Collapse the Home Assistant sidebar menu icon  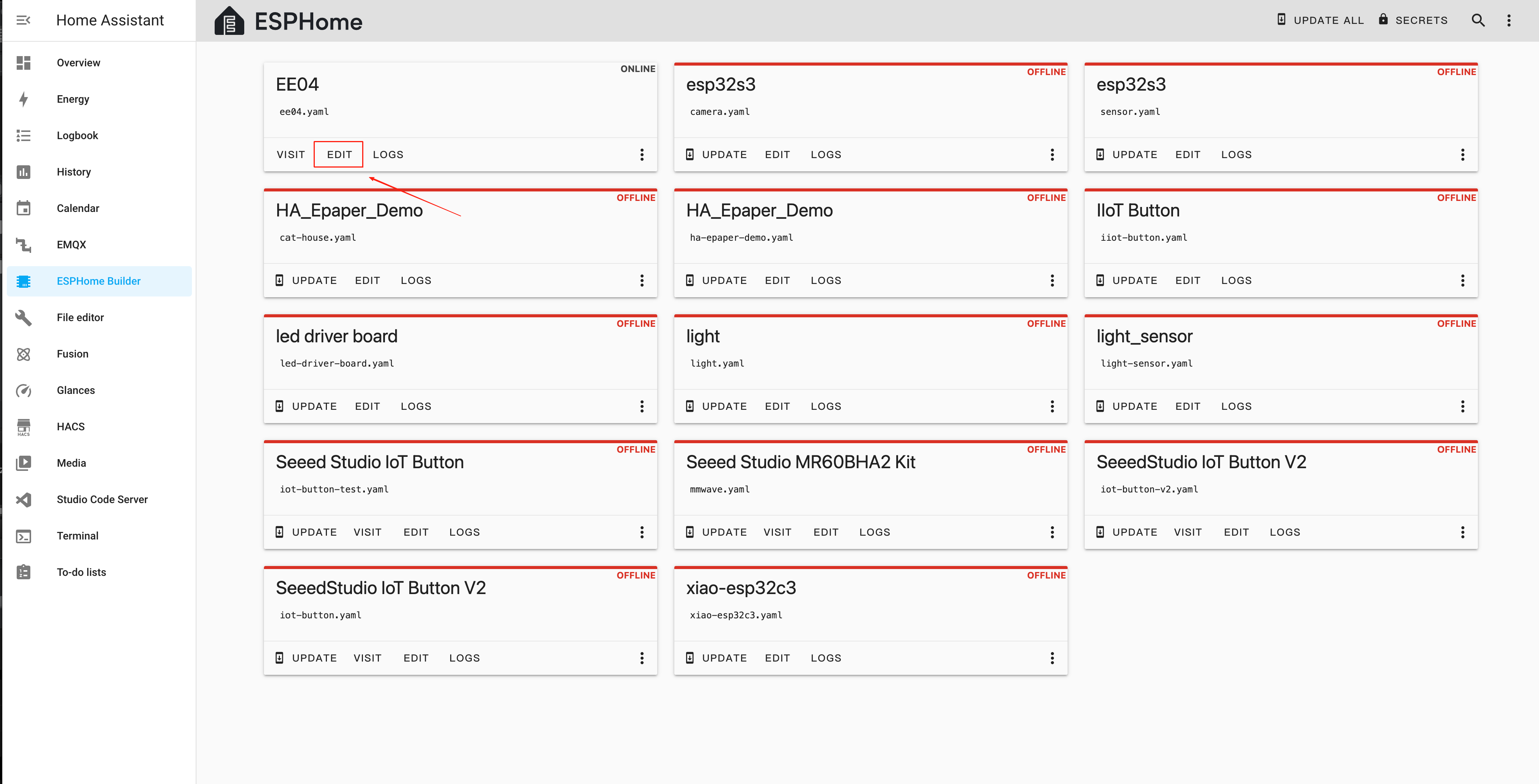pos(23,20)
